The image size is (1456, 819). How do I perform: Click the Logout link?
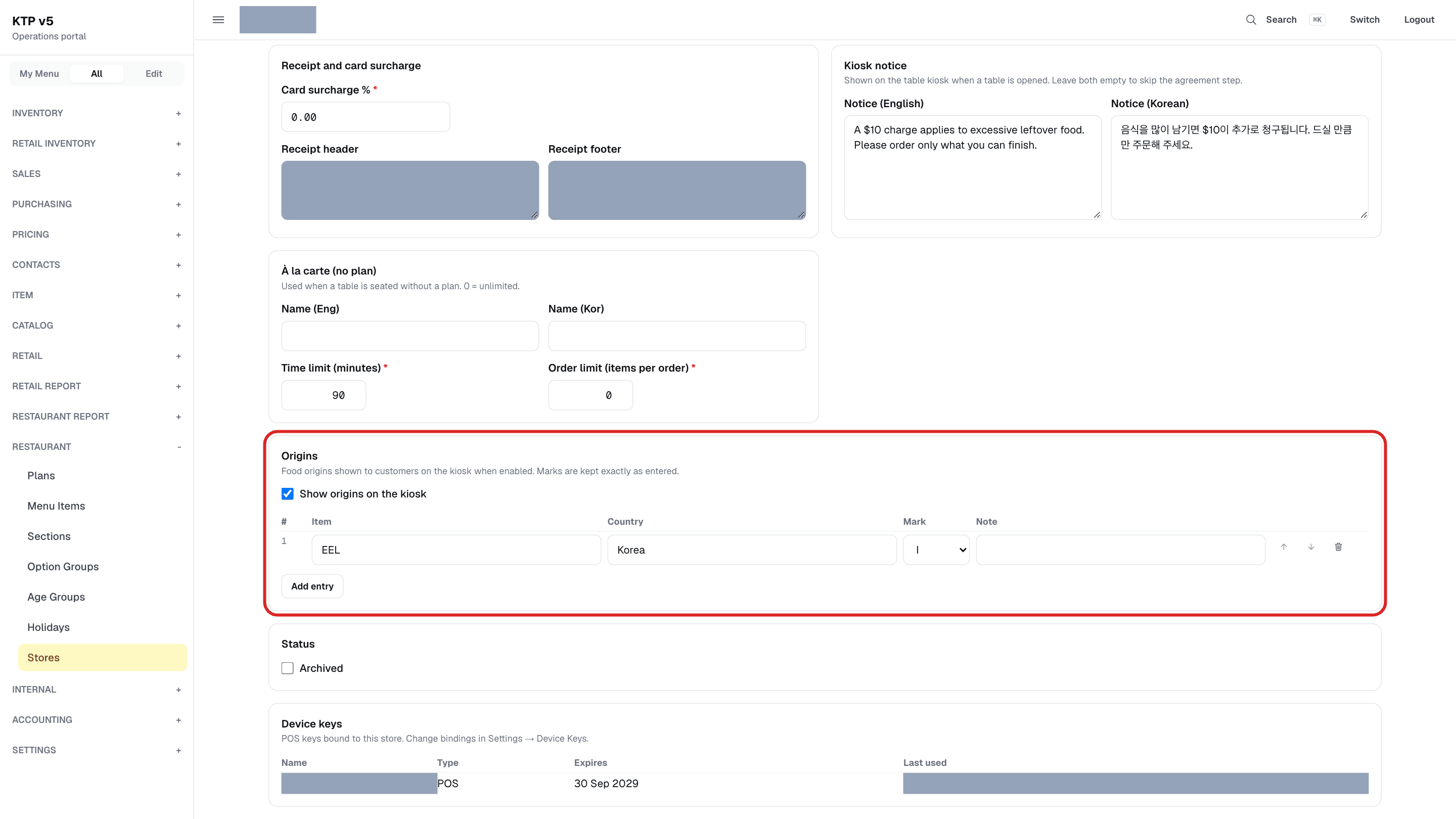click(1419, 20)
